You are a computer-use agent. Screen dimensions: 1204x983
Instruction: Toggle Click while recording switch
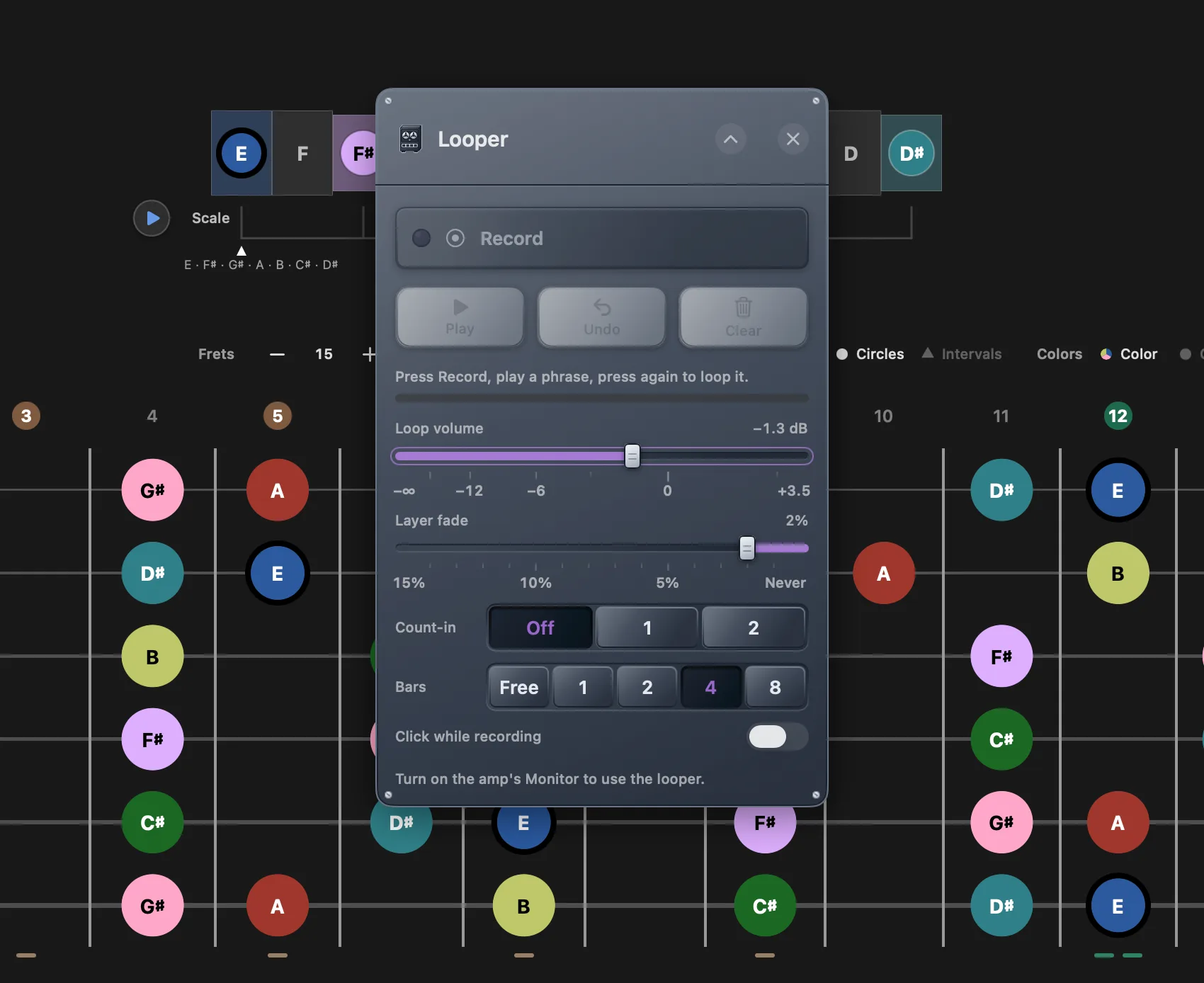(778, 737)
